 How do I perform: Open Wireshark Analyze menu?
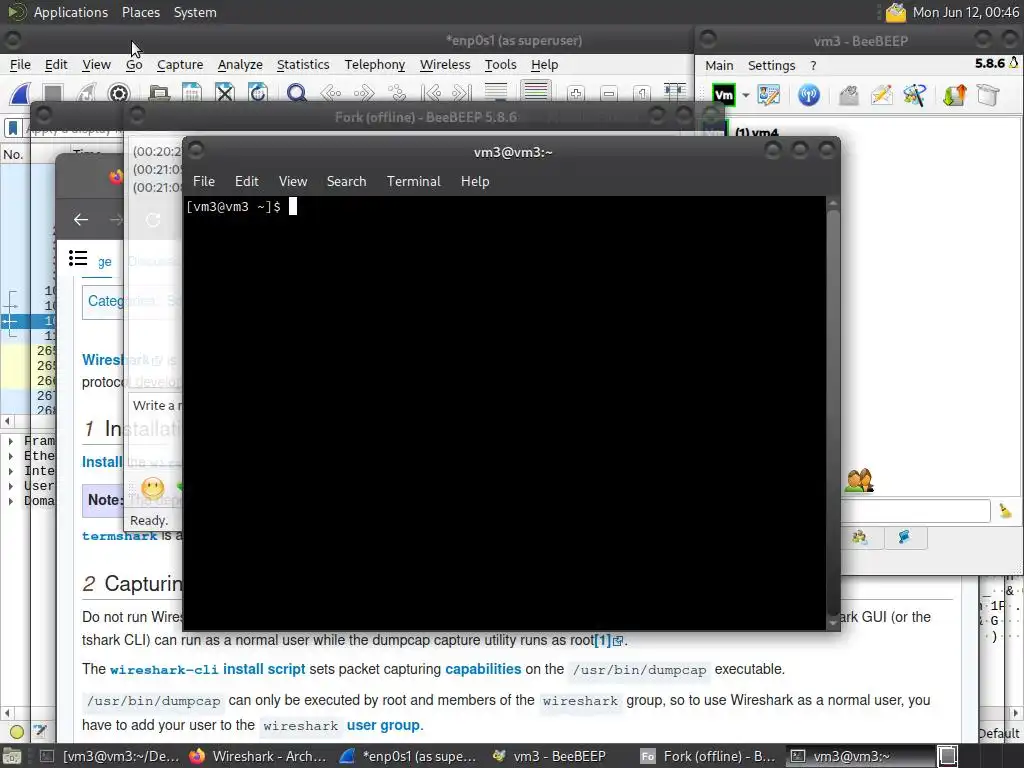point(240,65)
